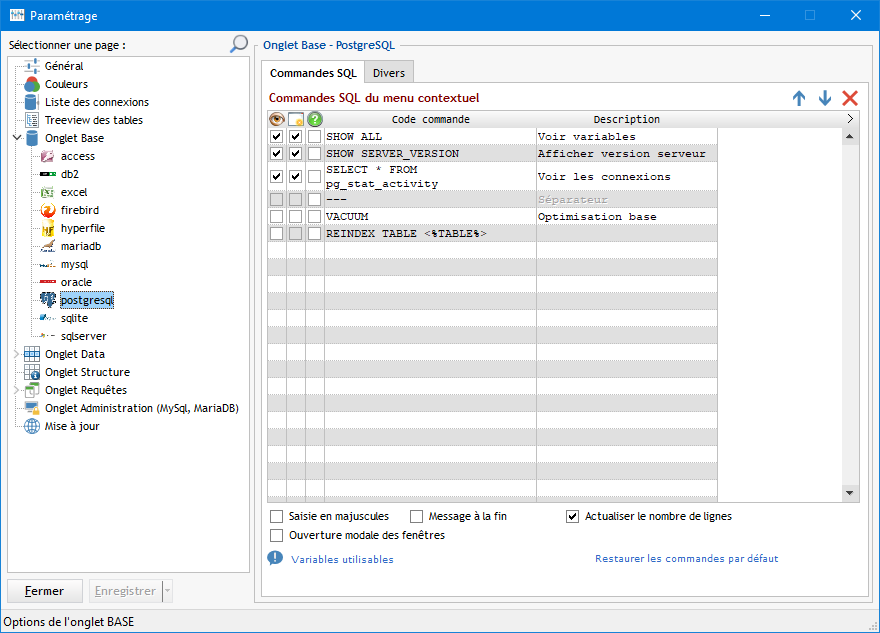Screen dimensions: 880x633
Task: Click the mysql icon
Action: 48,264
